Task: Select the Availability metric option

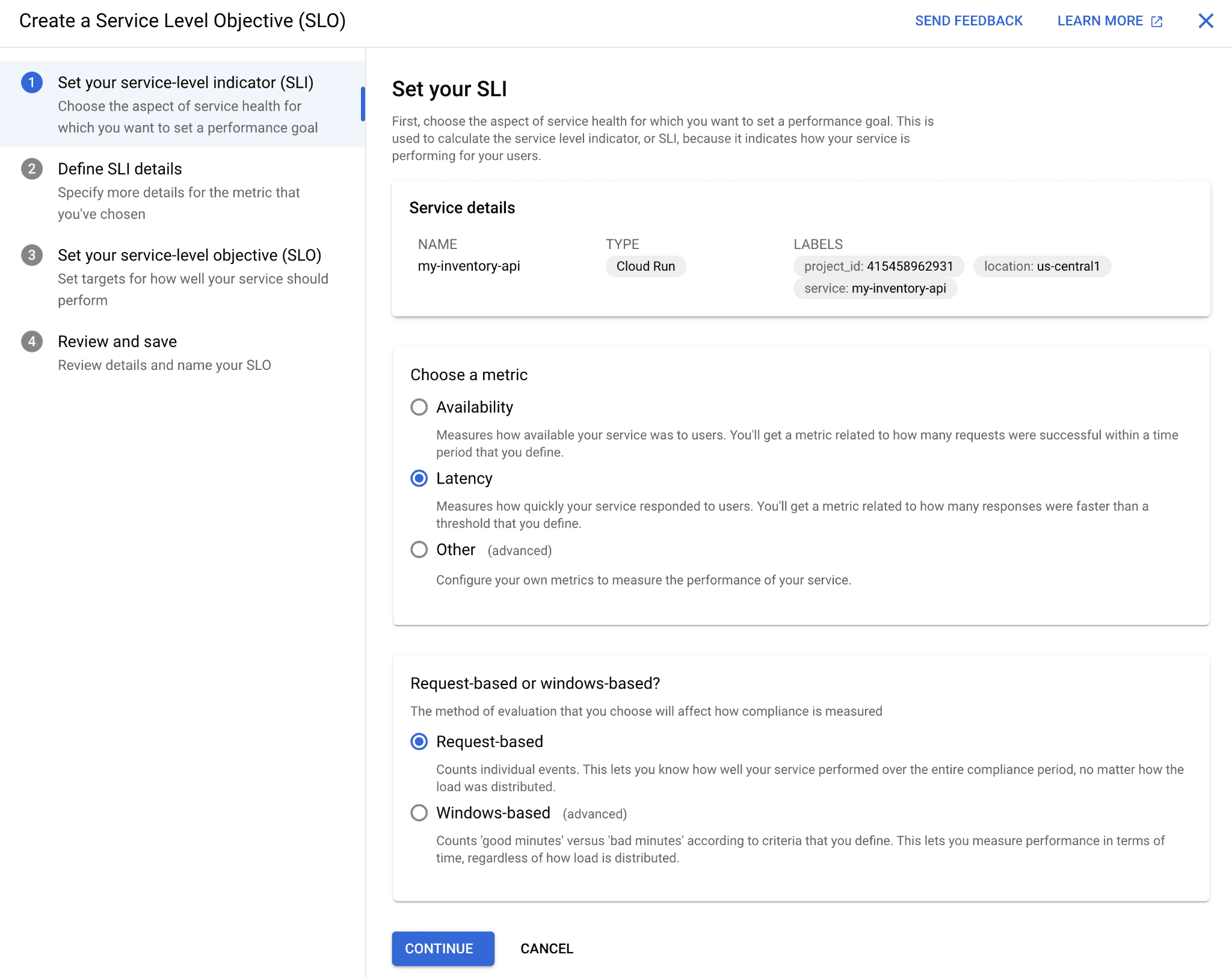Action: click(x=419, y=407)
